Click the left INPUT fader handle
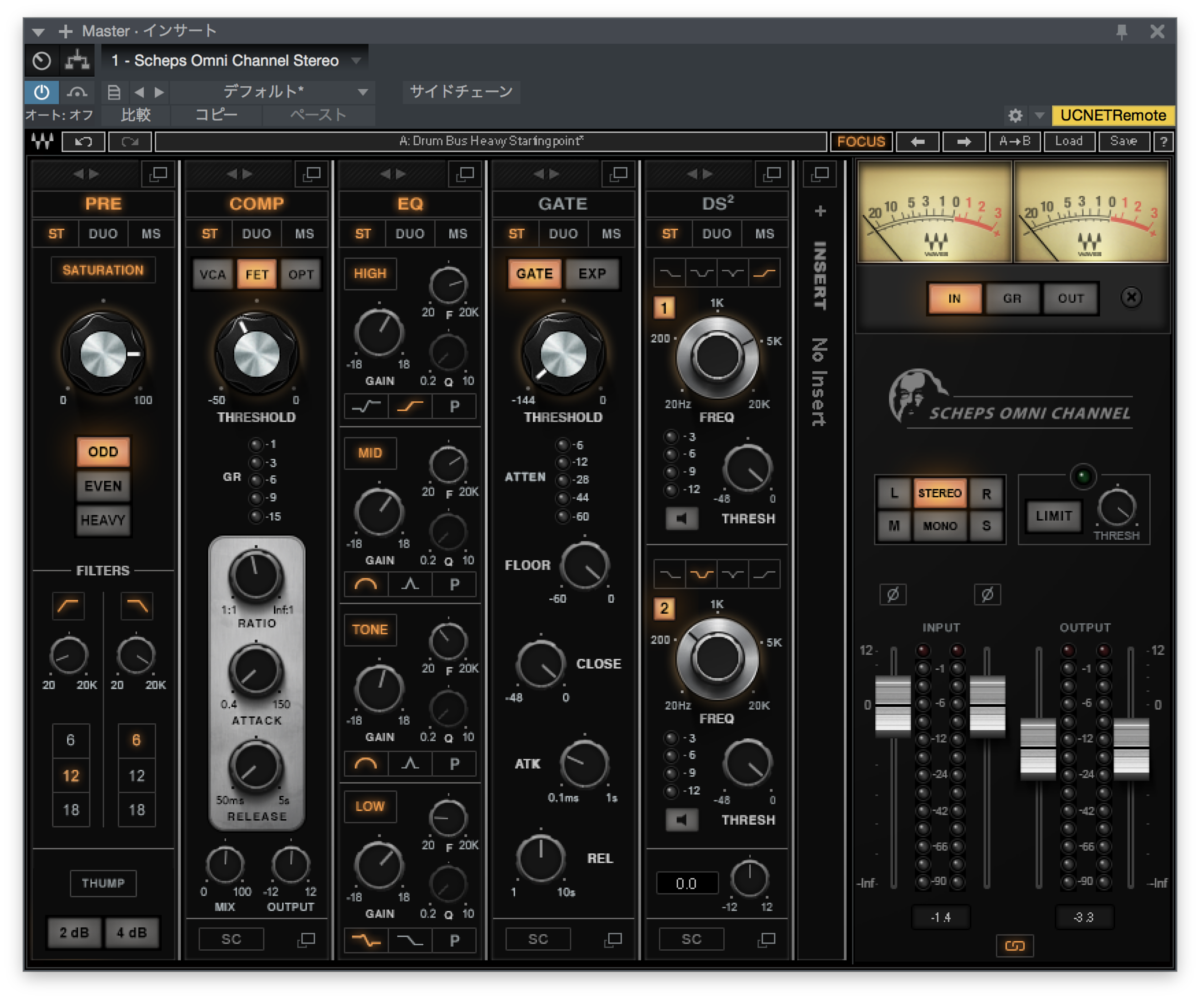Image resolution: width=1200 pixels, height=1000 pixels. pos(893,705)
